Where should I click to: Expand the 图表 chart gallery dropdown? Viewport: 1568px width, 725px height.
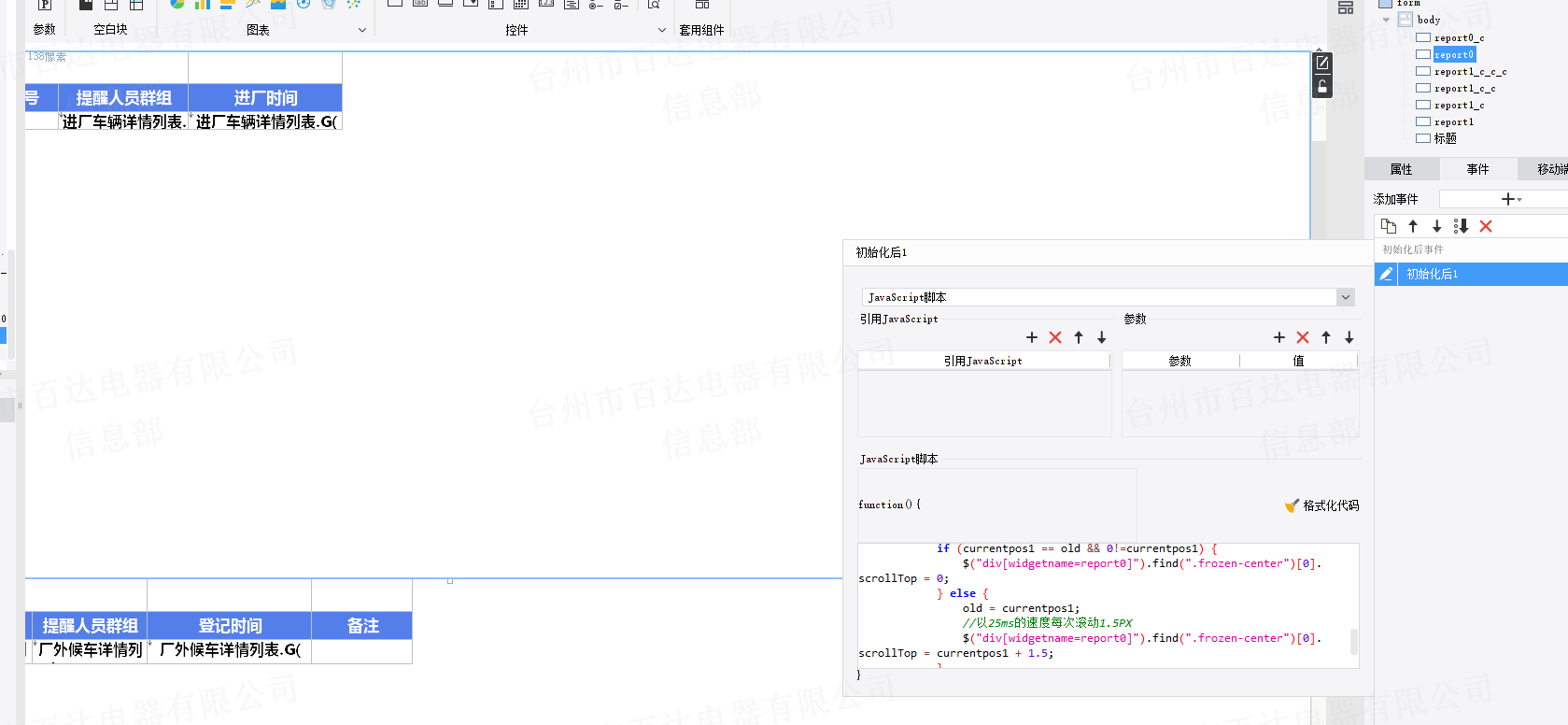(x=362, y=30)
